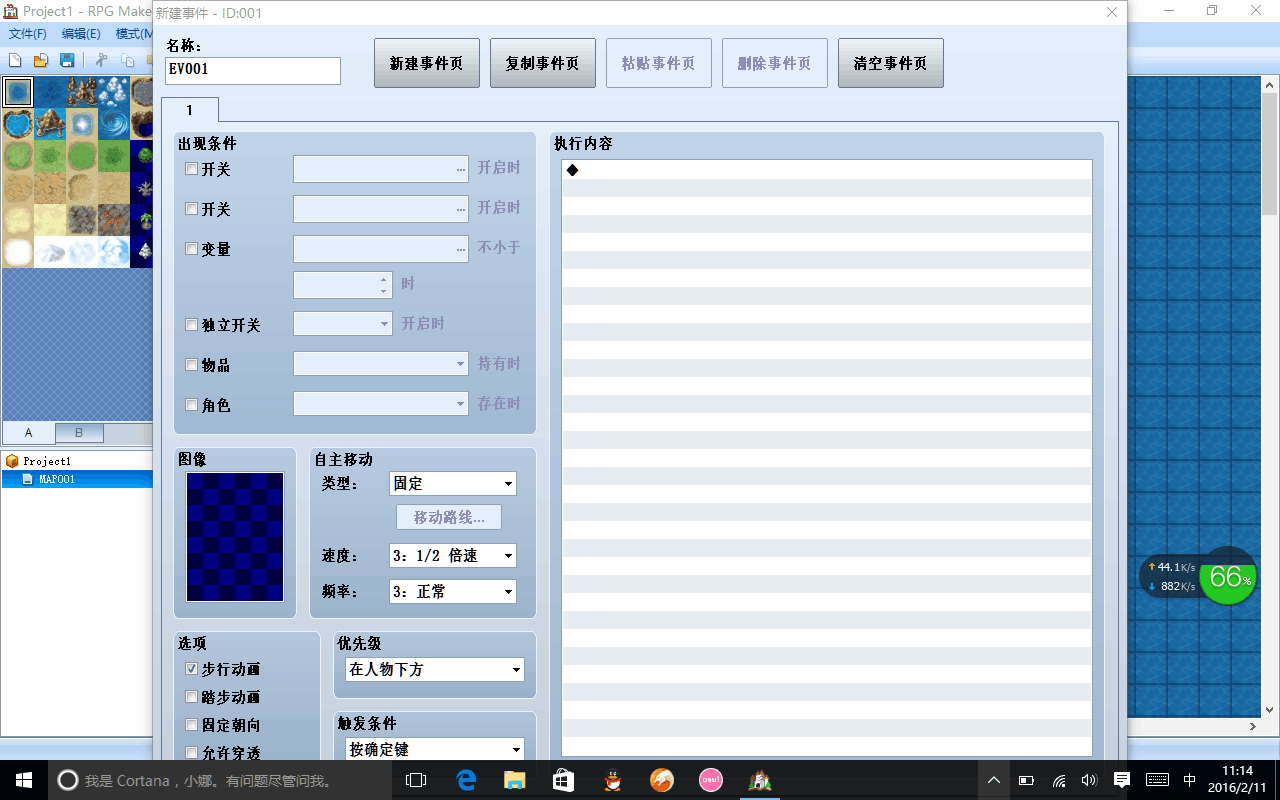Select the lava rock tile
The width and height of the screenshot is (1280, 800).
[x=114, y=220]
